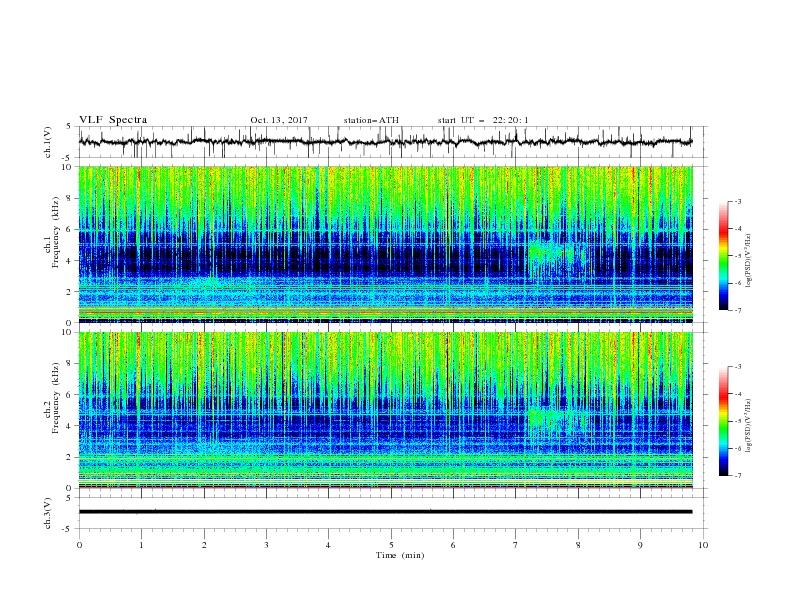Click the ch.3 flat black voltage trace

pyautogui.click(x=385, y=512)
